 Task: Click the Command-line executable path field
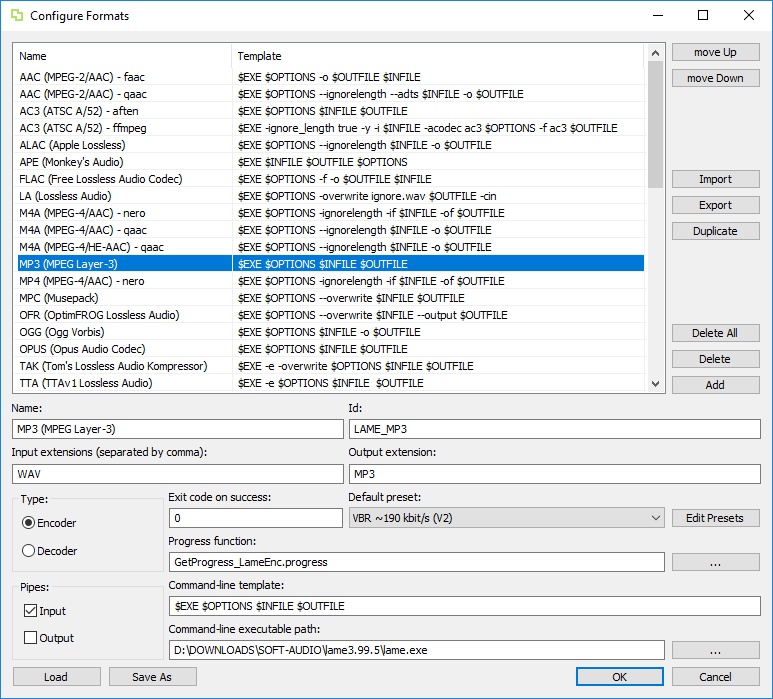point(417,650)
